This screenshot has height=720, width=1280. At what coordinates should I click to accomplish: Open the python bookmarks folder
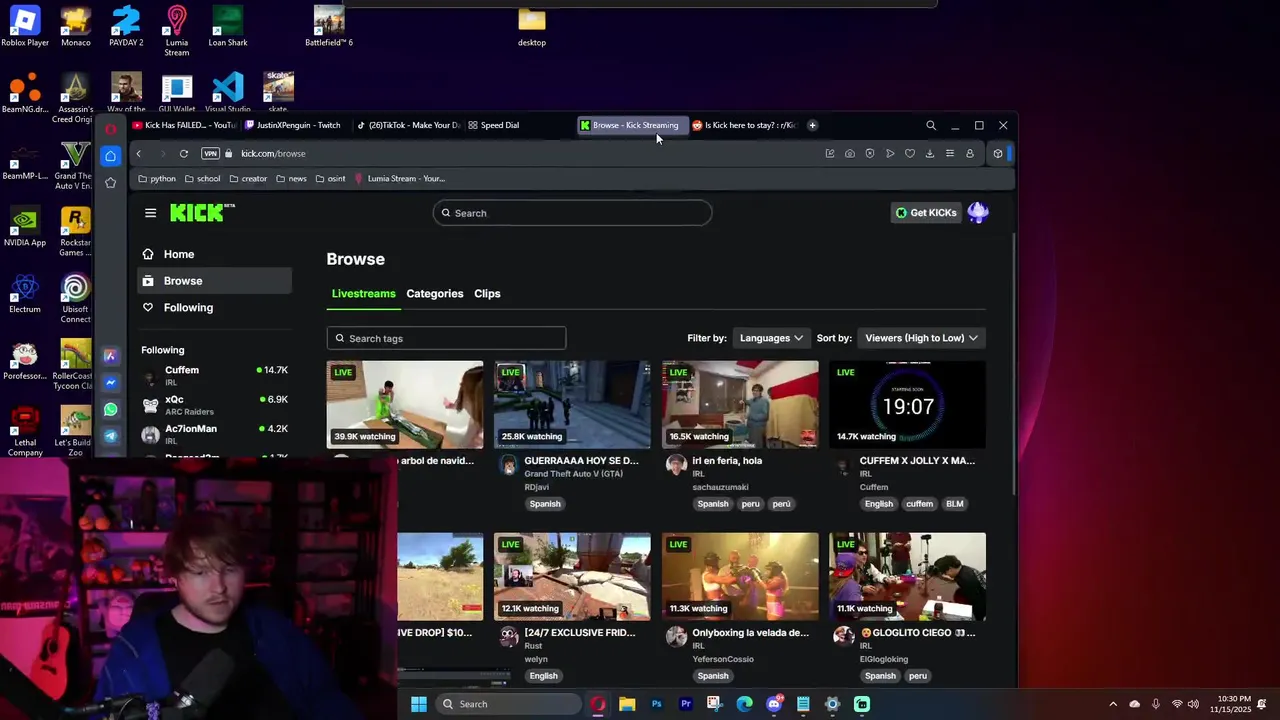157,179
